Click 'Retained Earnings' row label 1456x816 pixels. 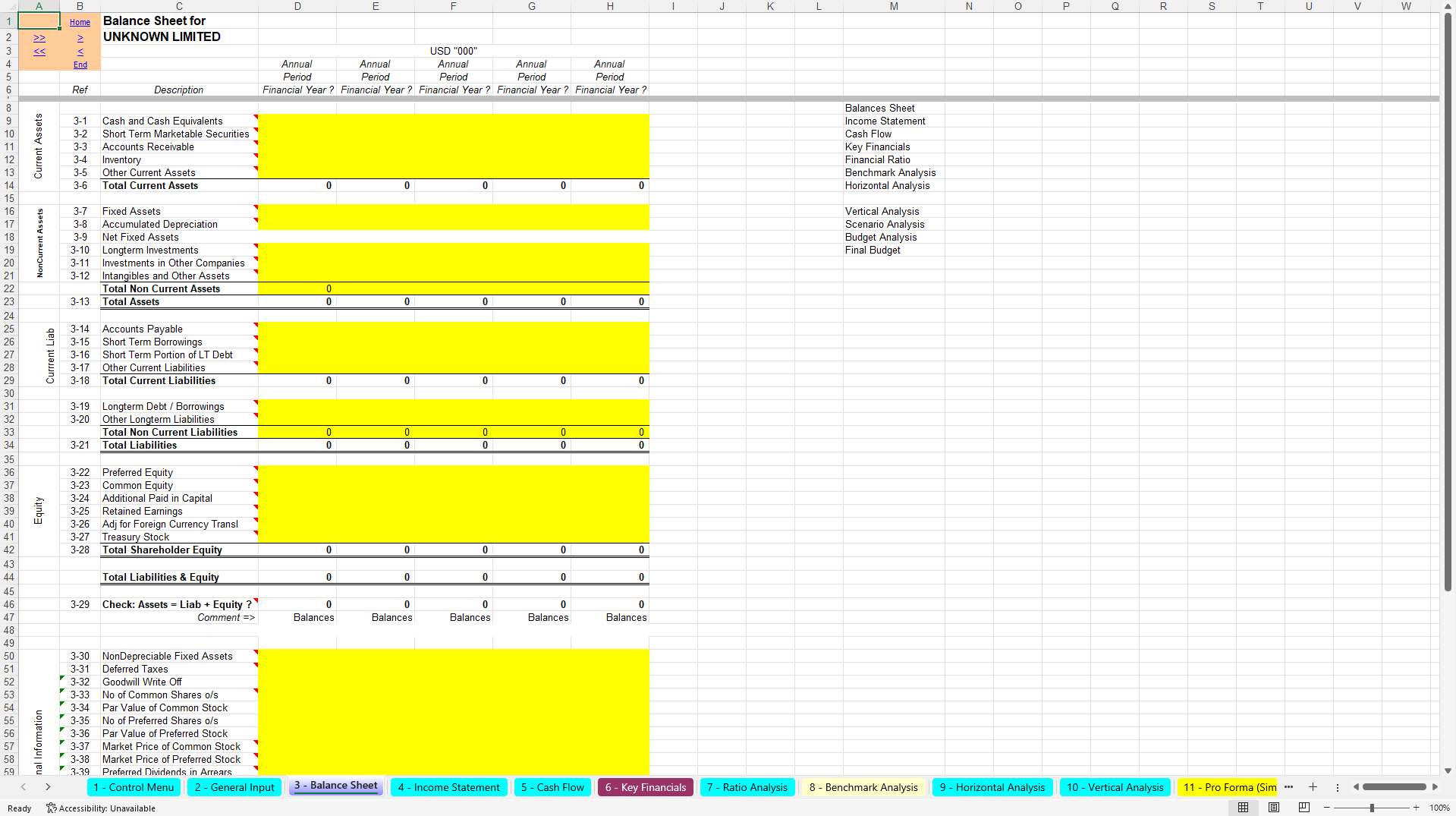pyautogui.click(x=142, y=511)
